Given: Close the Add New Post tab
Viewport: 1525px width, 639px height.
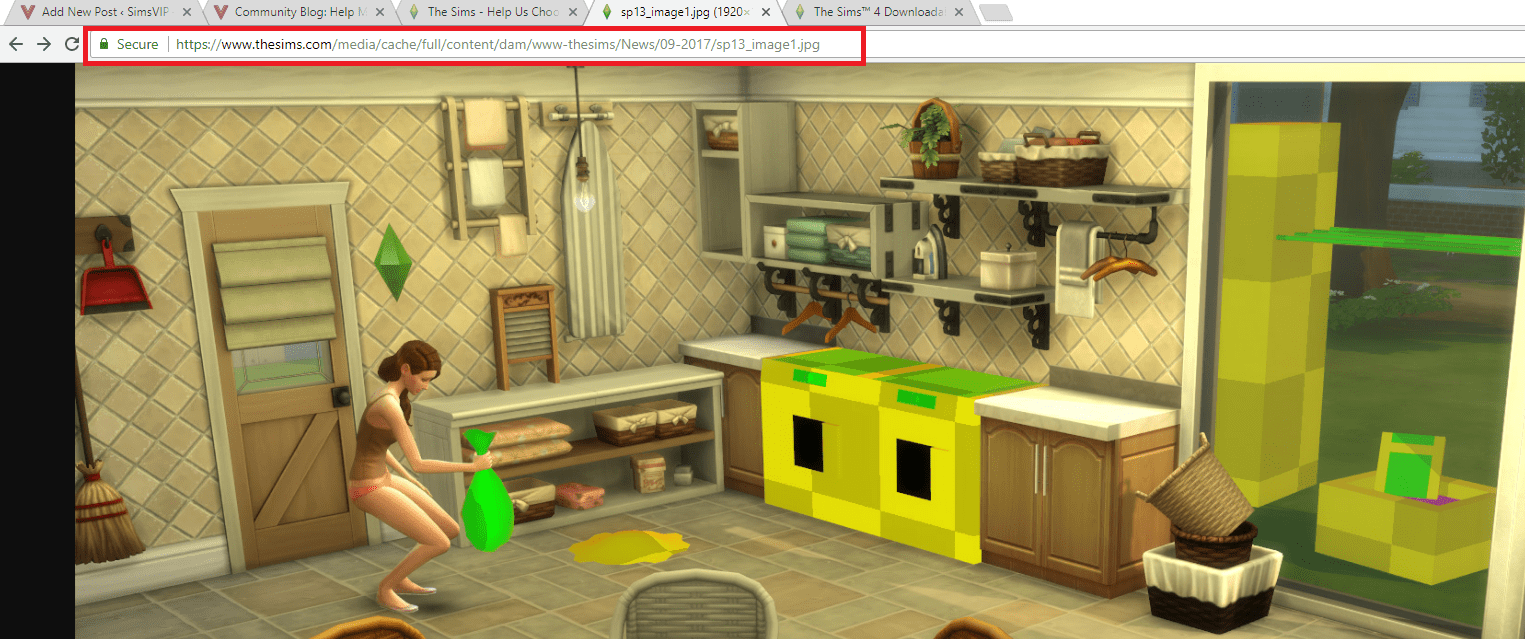Looking at the screenshot, I should click(x=188, y=13).
